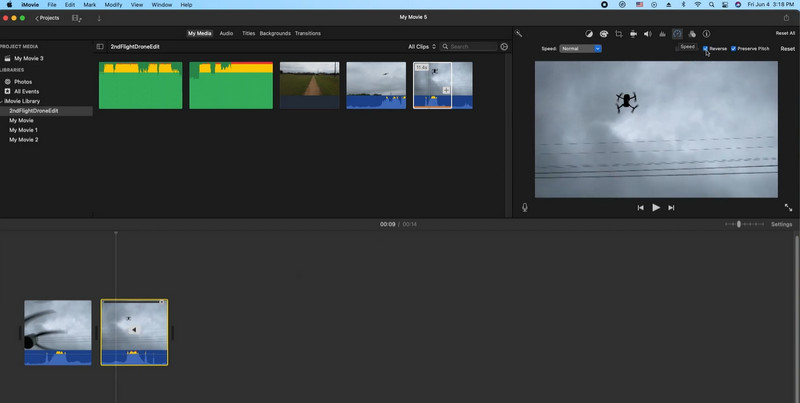
Task: Select the first green audio clip
Action: click(140, 85)
